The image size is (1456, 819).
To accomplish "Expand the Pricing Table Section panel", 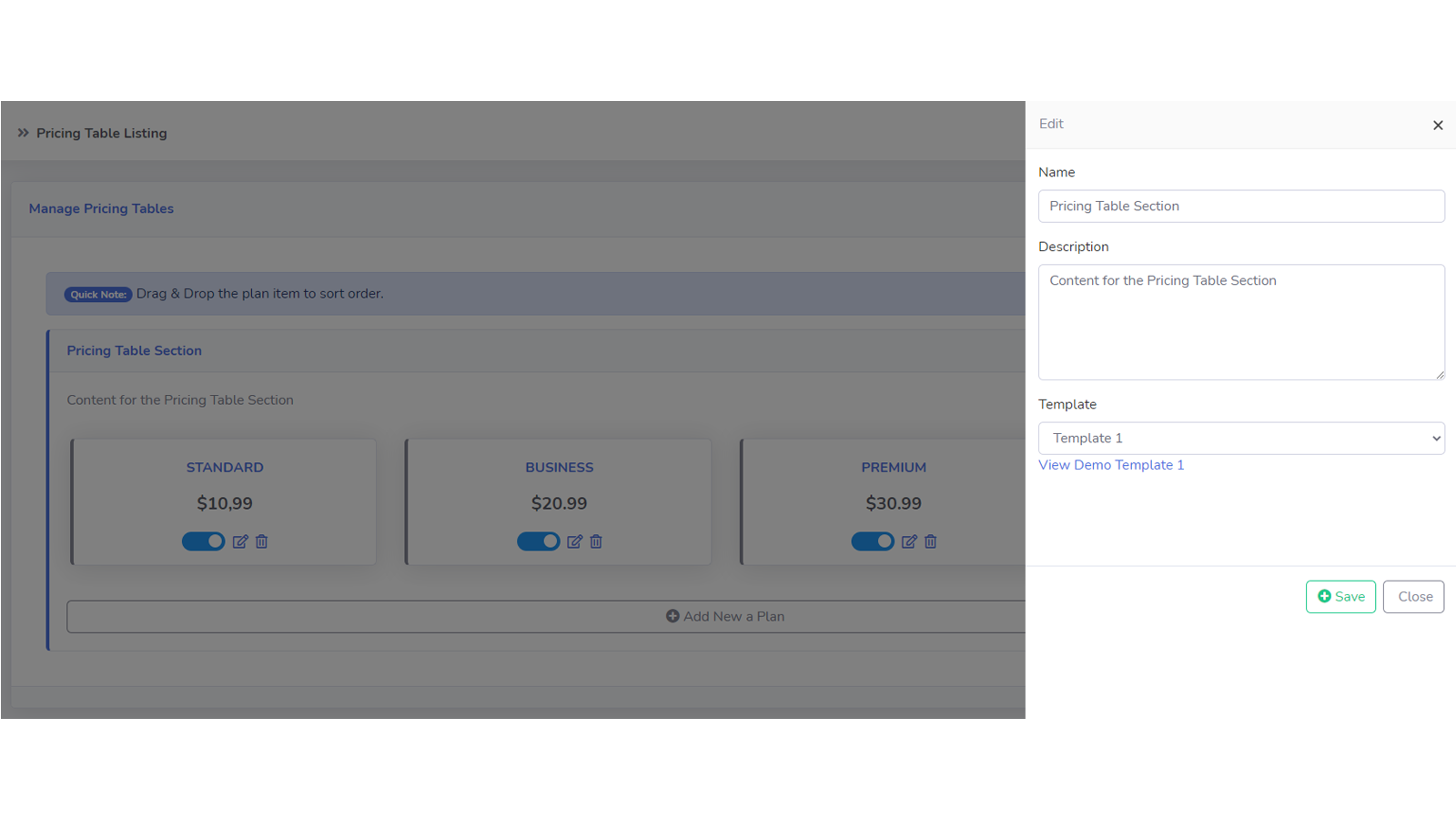I will coord(134,350).
